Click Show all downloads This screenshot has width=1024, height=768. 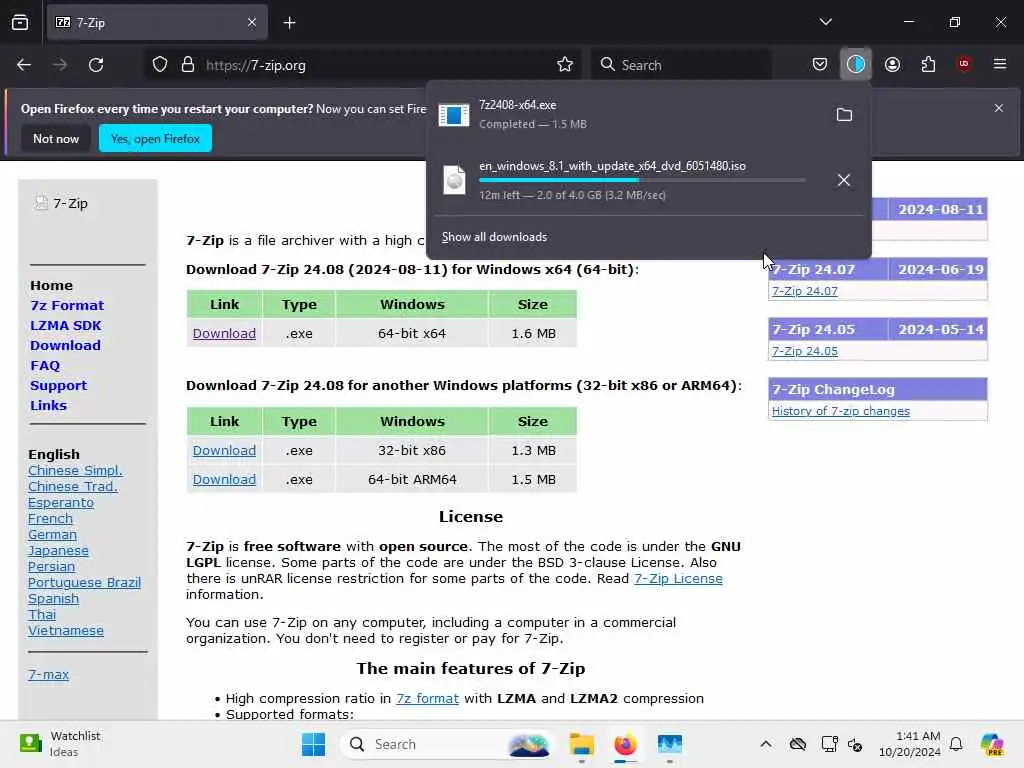coord(494,237)
